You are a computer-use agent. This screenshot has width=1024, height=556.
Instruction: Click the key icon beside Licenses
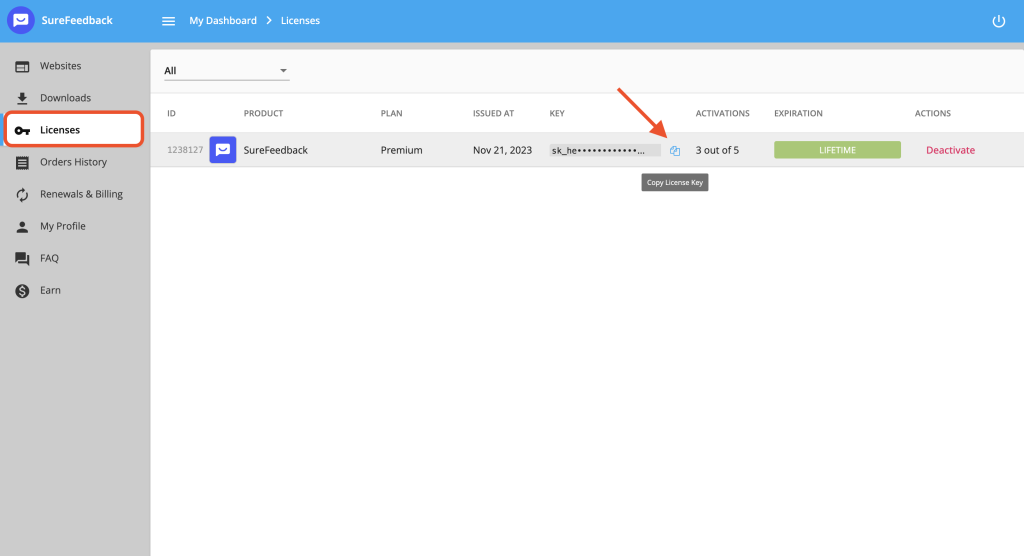[22, 131]
